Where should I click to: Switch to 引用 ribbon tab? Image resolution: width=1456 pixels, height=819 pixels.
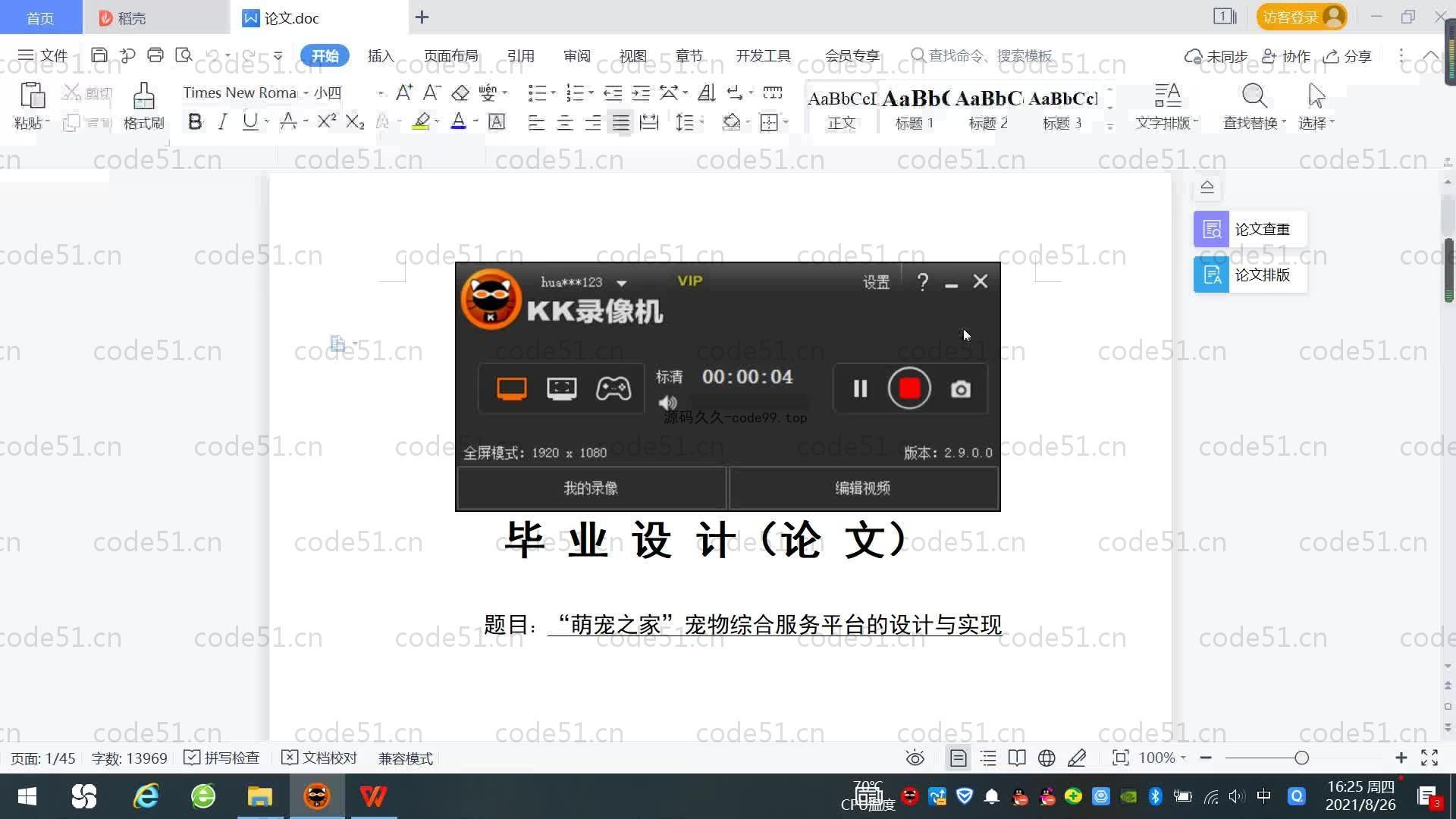pyautogui.click(x=520, y=55)
